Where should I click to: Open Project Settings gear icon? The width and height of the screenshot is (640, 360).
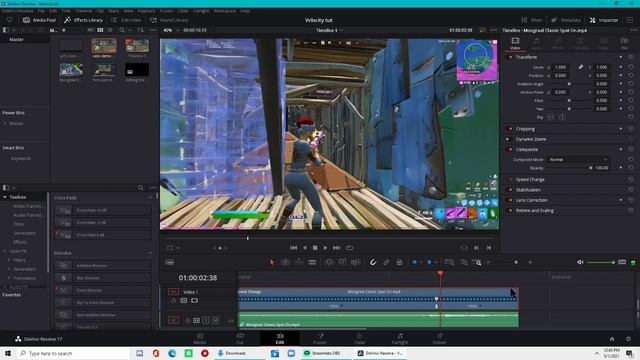pyautogui.click(x=628, y=339)
